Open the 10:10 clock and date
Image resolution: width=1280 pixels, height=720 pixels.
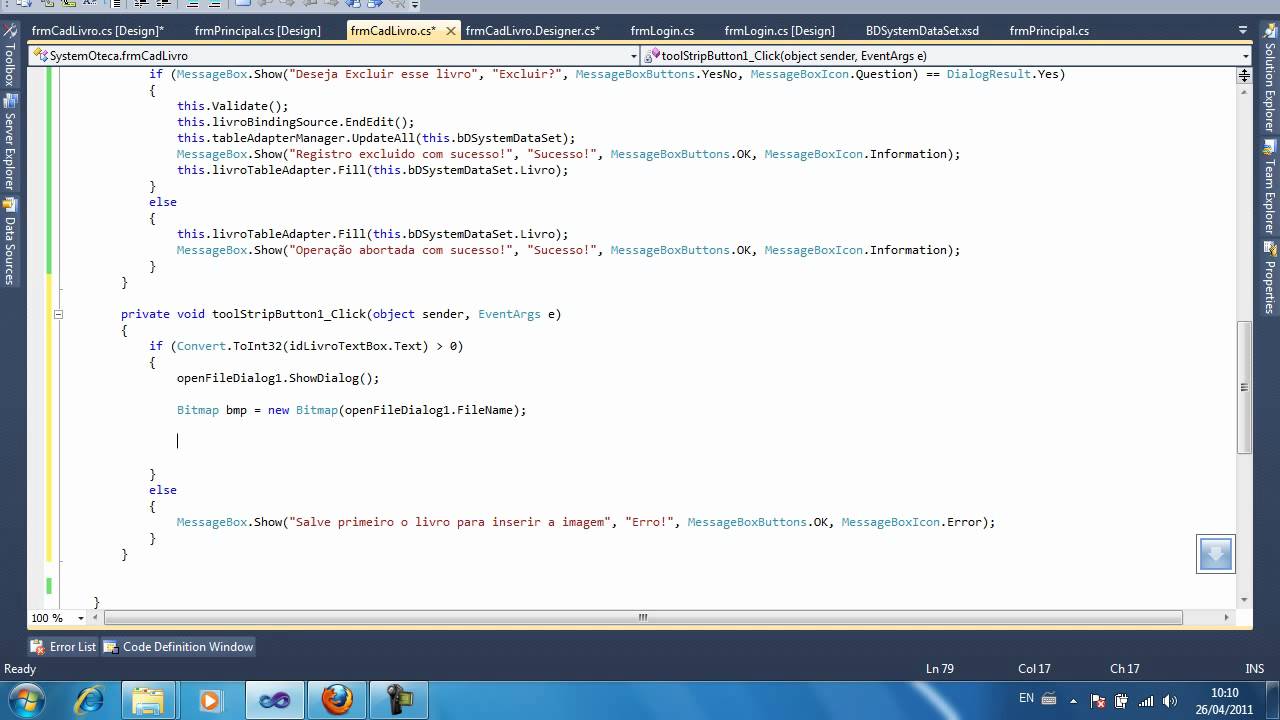pos(1224,700)
